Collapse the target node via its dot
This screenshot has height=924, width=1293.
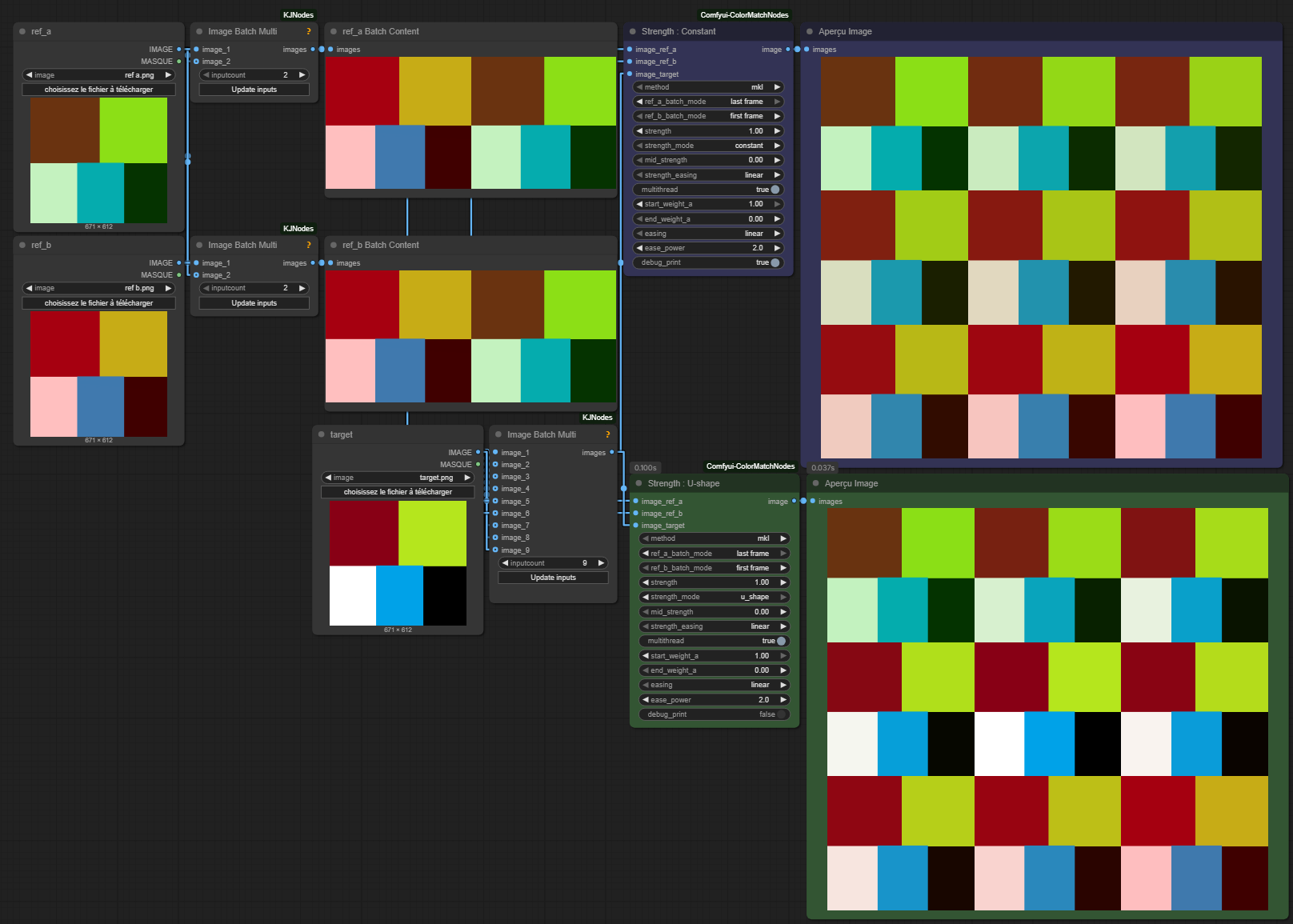point(321,434)
